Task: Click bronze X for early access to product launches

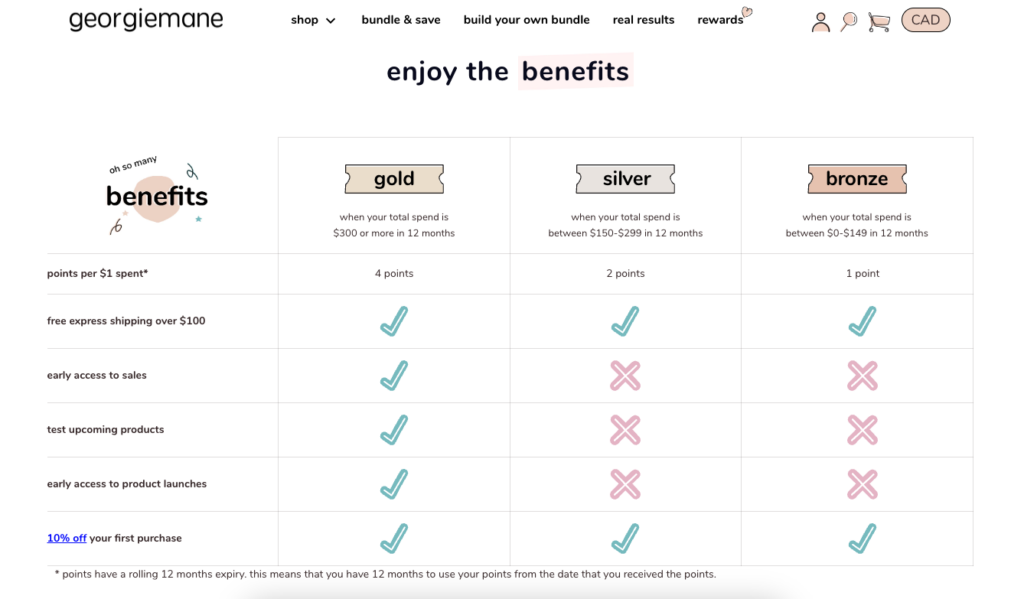Action: (862, 484)
